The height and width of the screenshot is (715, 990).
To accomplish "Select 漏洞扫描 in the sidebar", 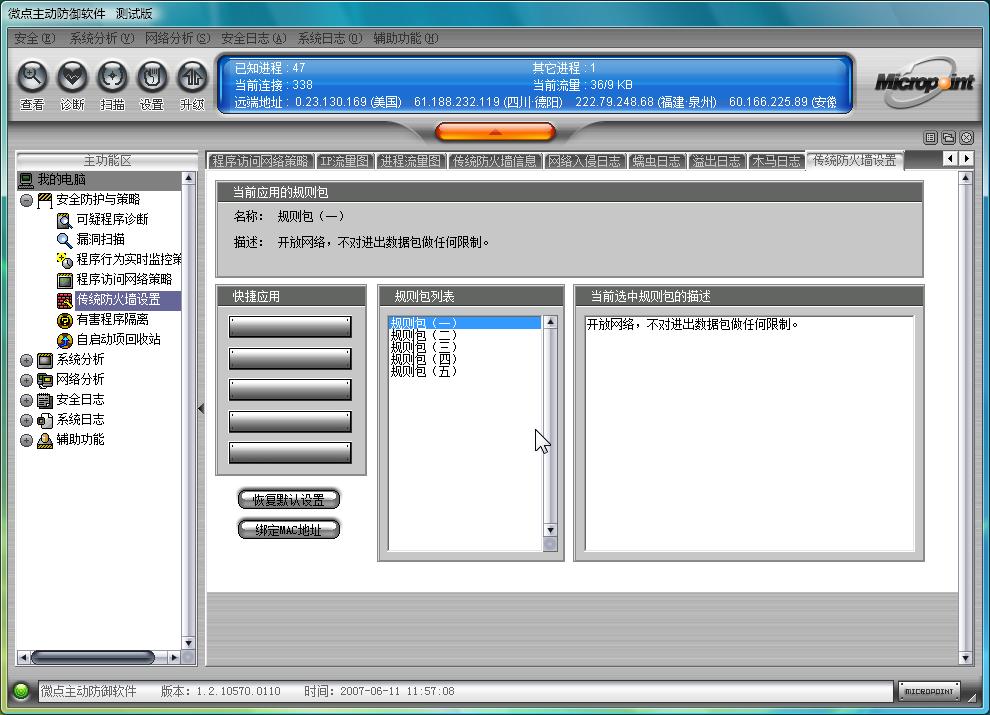I will pyautogui.click(x=100, y=239).
